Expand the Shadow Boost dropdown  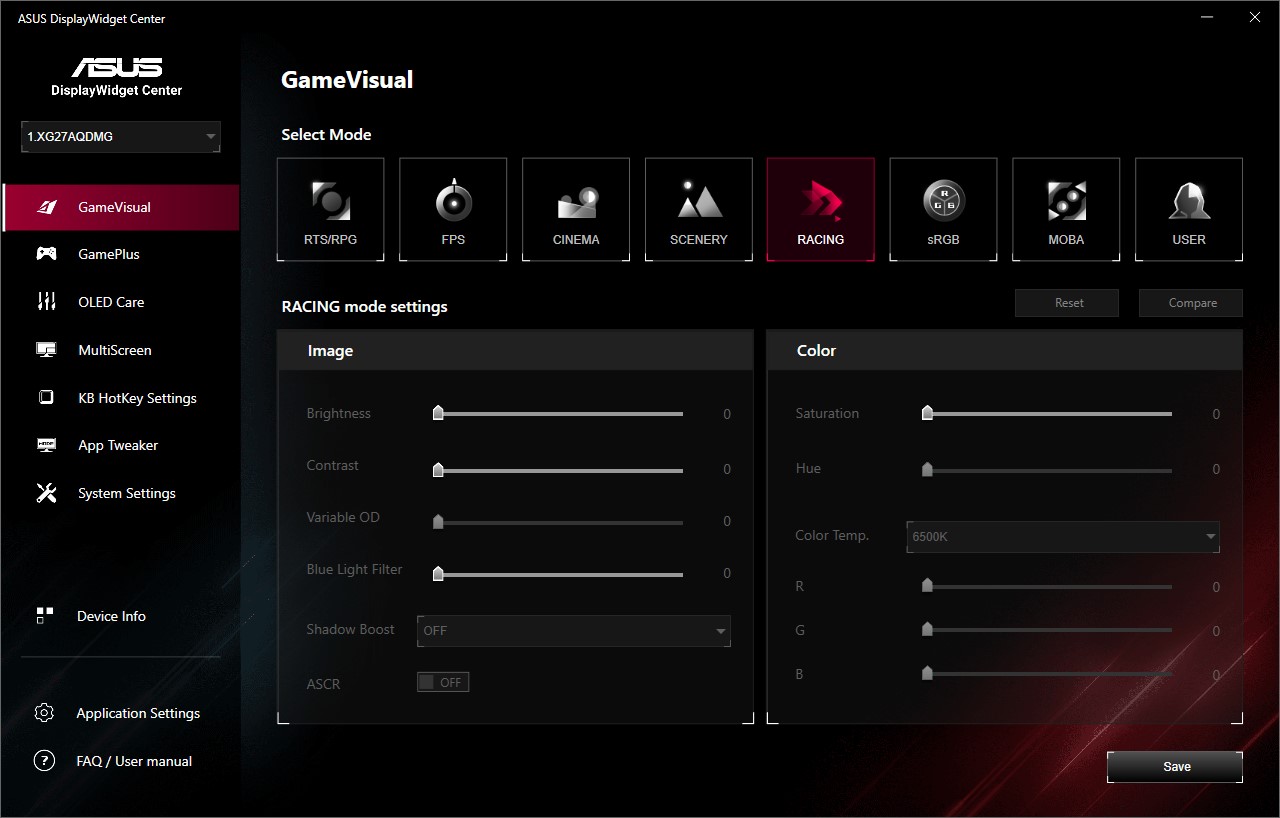click(x=573, y=631)
